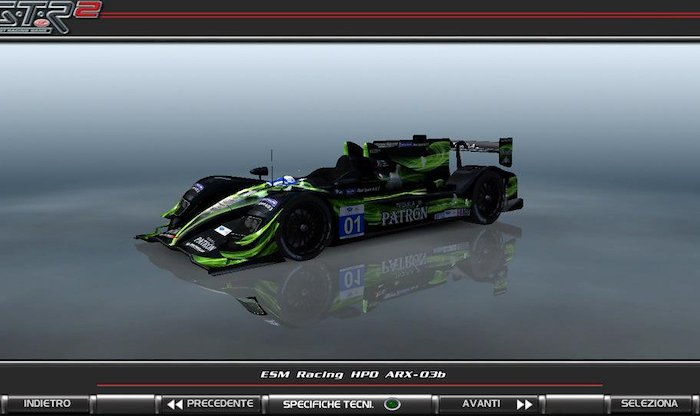Advance to next car with AVANTI

coord(488,404)
